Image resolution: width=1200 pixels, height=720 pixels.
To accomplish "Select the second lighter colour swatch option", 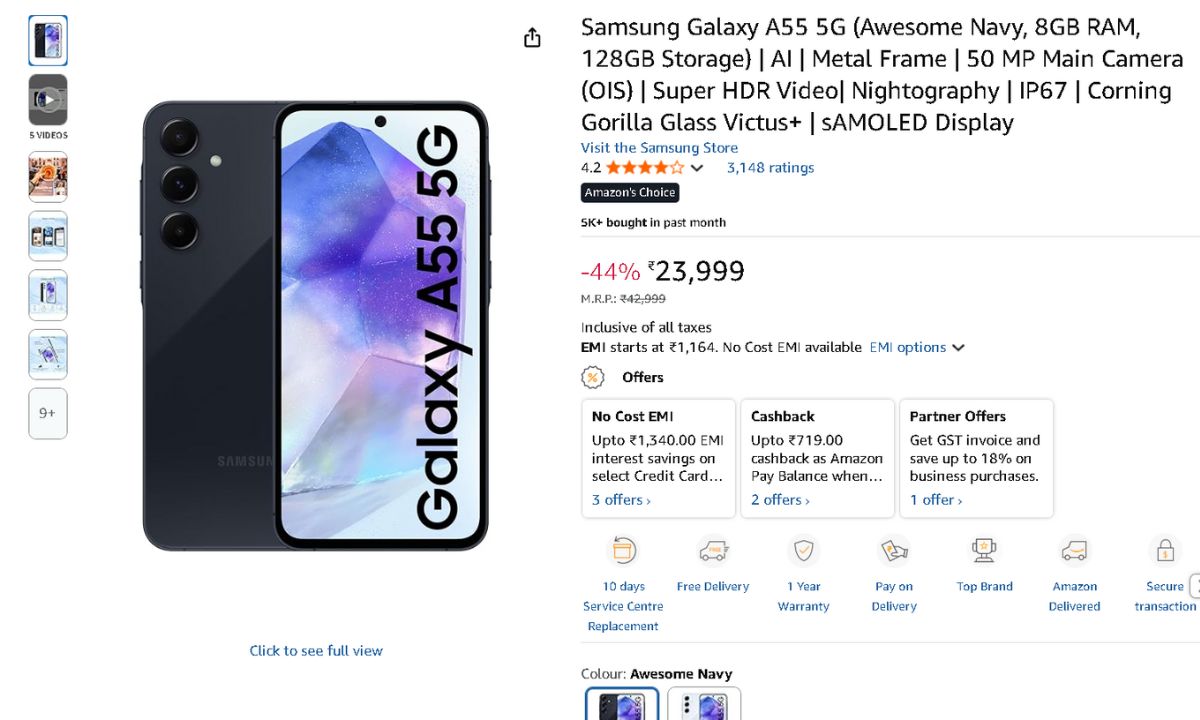I will click(x=704, y=704).
